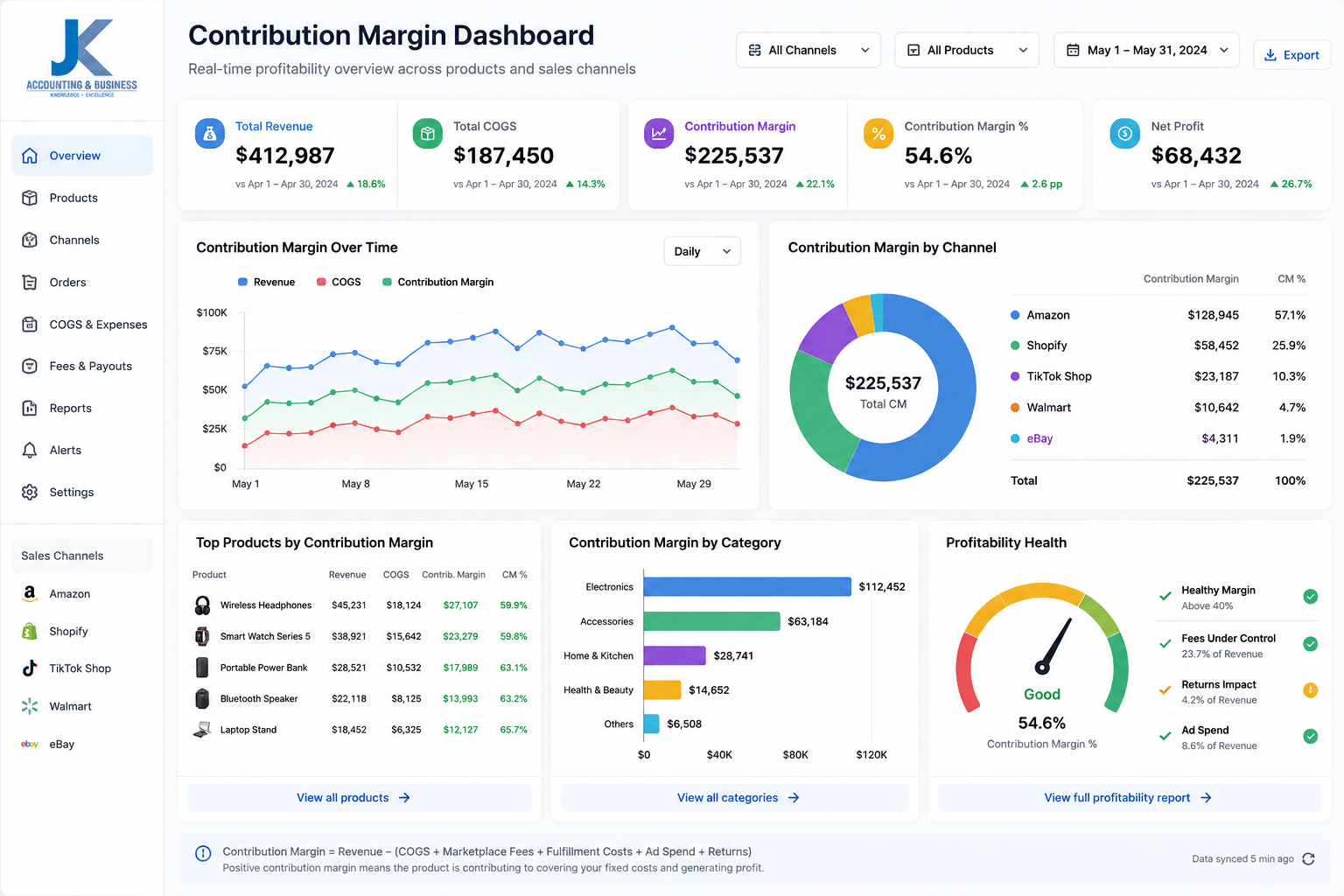
Task: Click the TikTok Shop logo icon
Action: (30, 668)
